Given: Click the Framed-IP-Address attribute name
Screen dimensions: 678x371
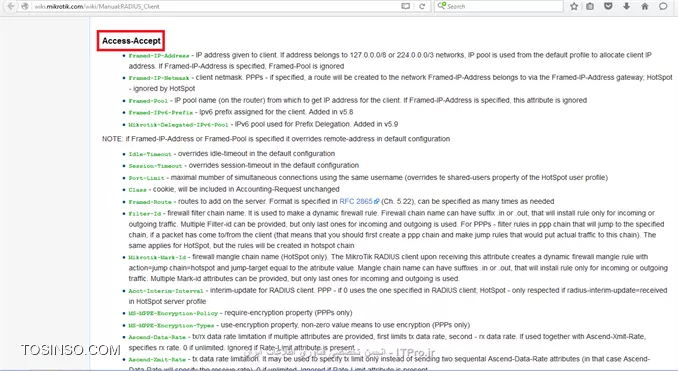Looking at the screenshot, I should [x=159, y=56].
